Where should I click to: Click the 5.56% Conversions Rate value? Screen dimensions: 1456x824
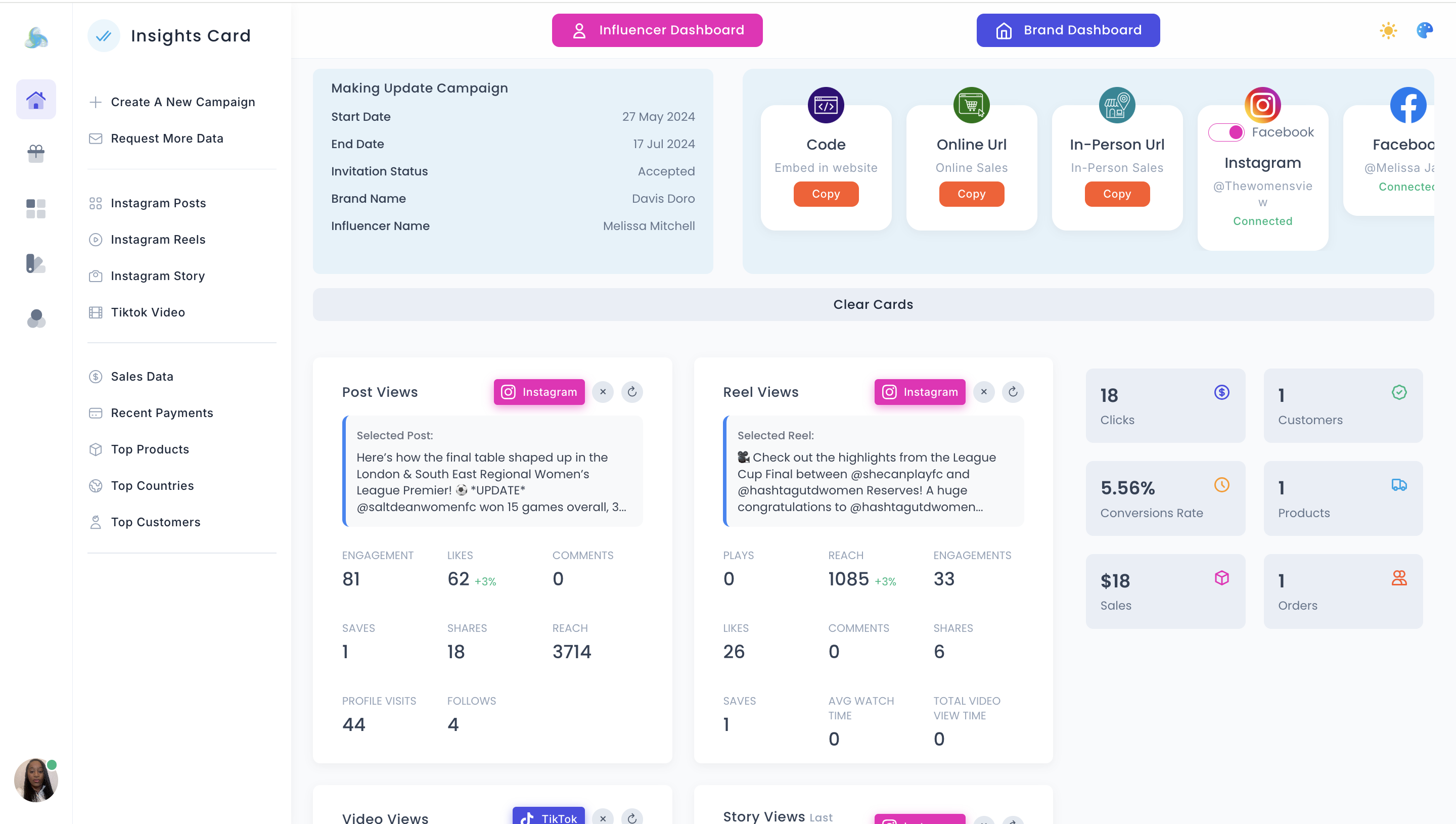[x=1128, y=488]
